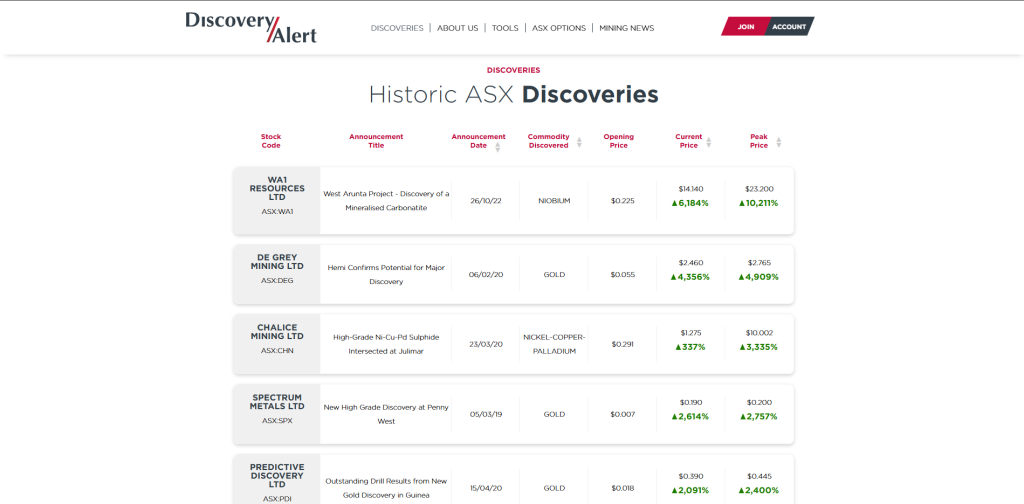Open the Discovery Alert logo home link
The image size is (1024, 504).
pos(251,27)
